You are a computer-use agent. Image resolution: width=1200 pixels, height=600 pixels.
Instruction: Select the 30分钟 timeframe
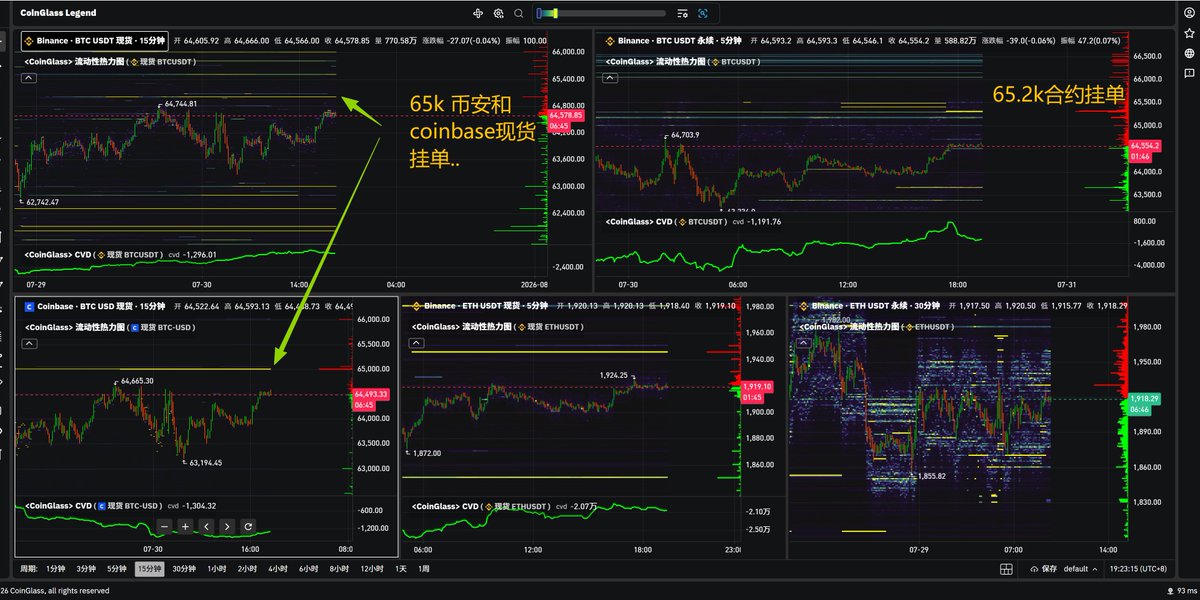tap(184, 569)
